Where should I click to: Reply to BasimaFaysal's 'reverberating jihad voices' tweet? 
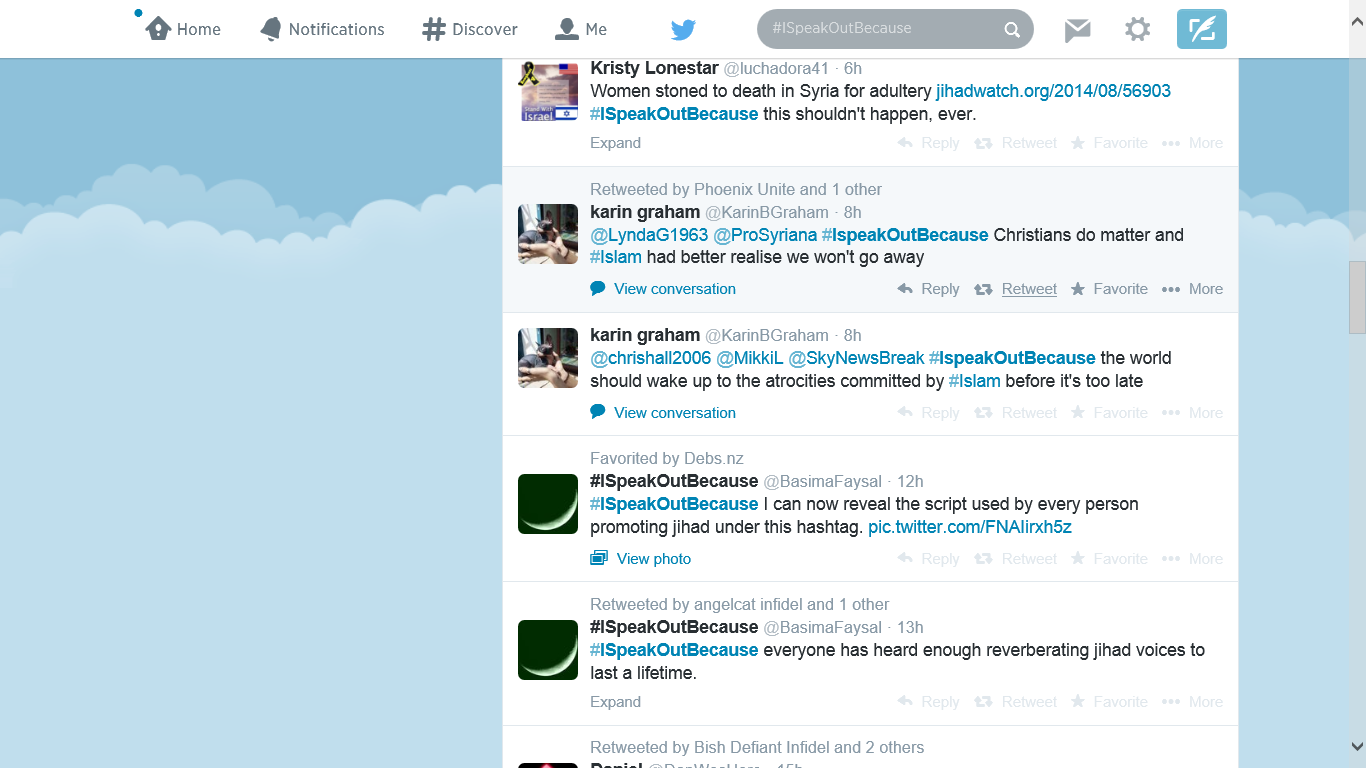[929, 702]
